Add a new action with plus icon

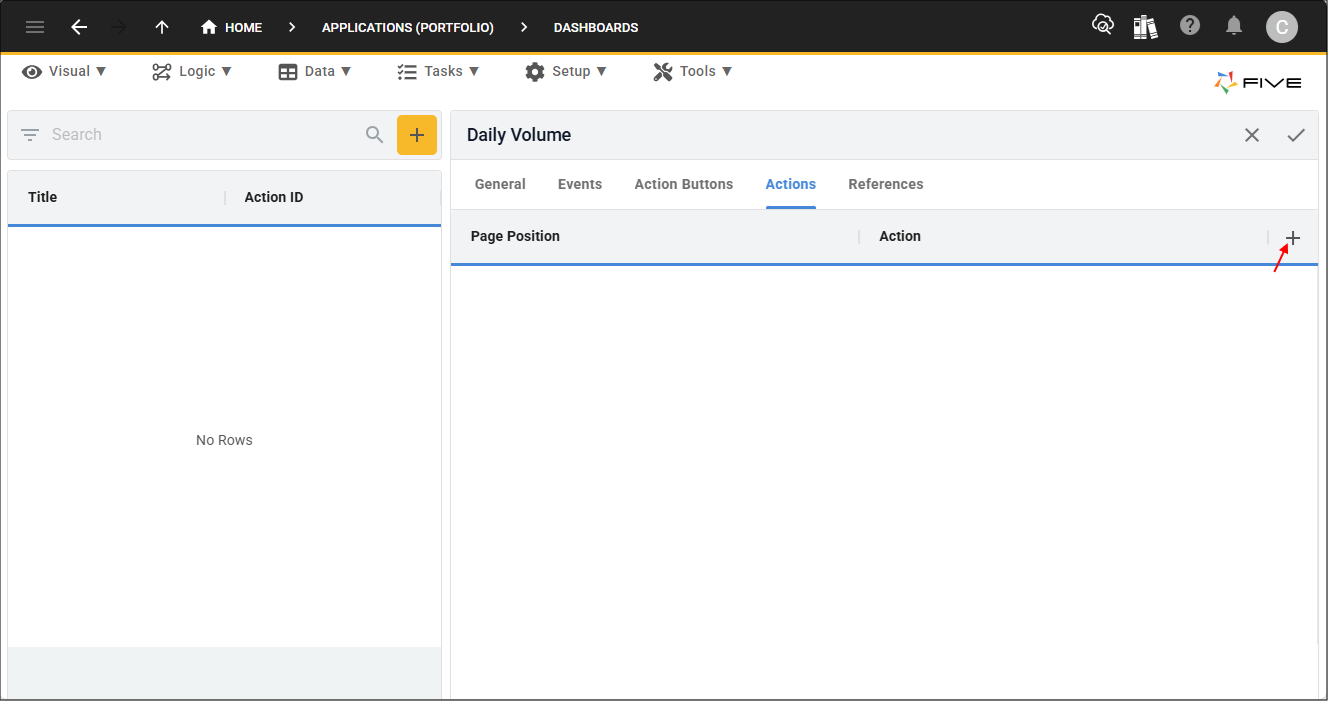pos(1293,238)
